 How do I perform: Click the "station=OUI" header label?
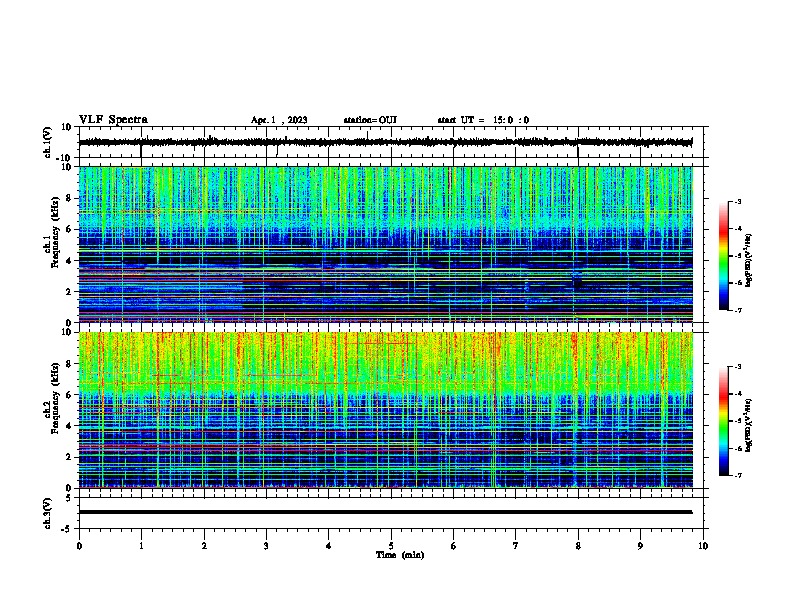[370, 120]
